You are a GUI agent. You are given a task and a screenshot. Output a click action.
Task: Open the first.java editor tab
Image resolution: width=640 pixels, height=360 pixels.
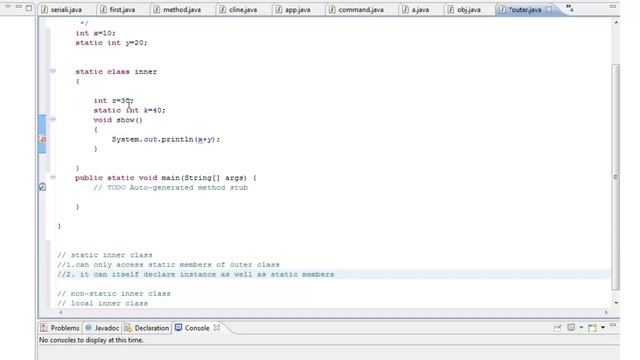(118, 9)
